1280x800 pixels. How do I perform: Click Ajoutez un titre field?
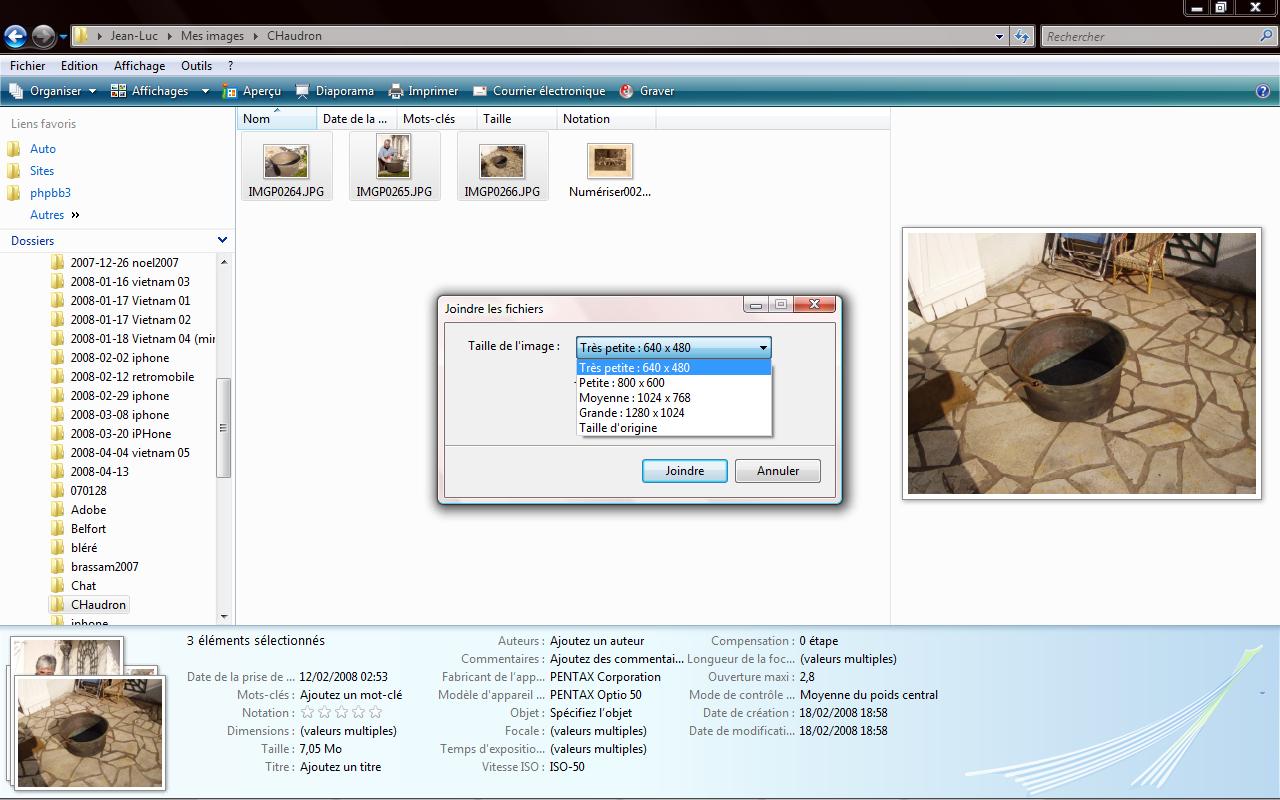[x=340, y=767]
